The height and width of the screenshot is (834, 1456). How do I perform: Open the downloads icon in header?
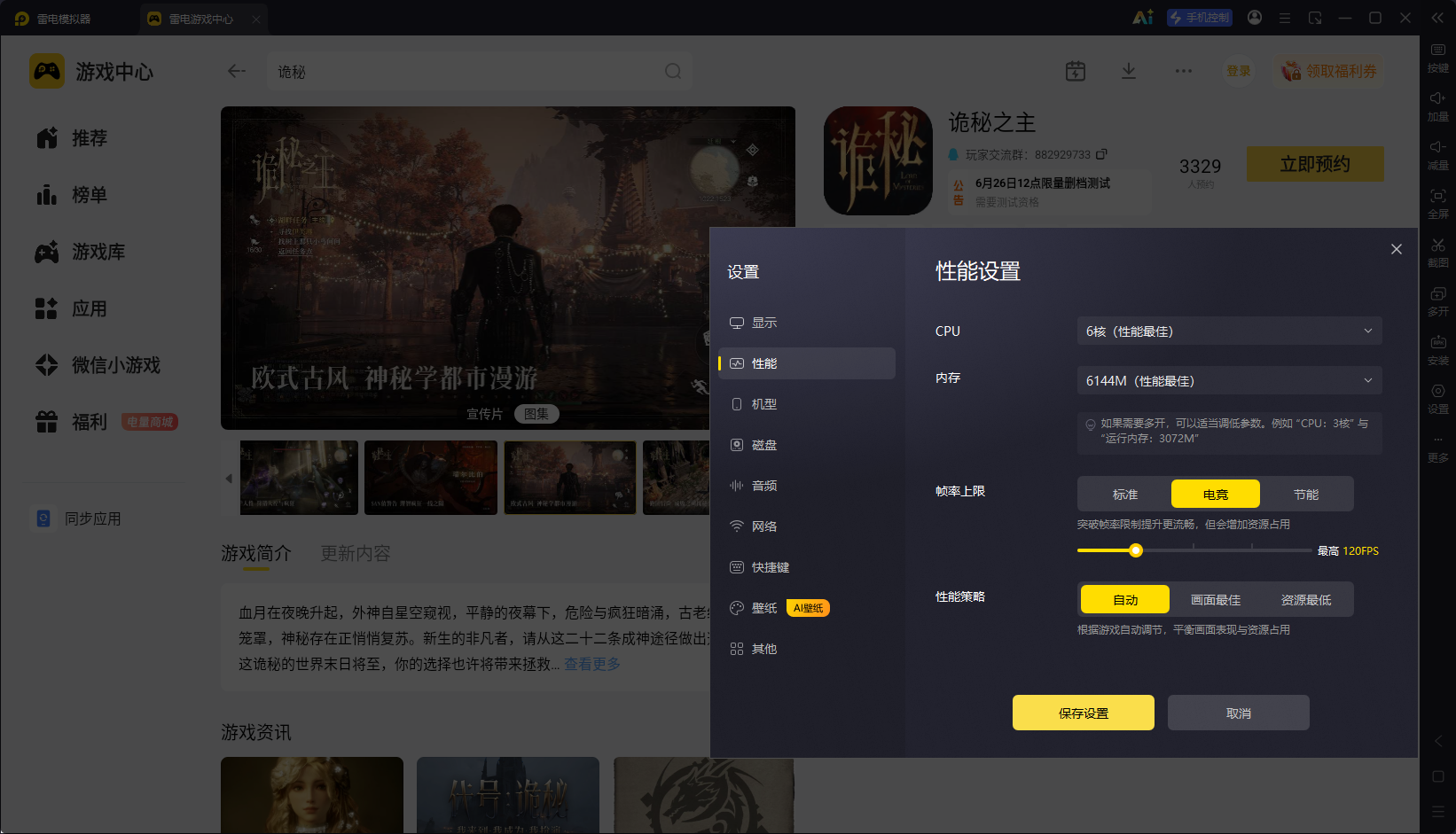[1129, 71]
